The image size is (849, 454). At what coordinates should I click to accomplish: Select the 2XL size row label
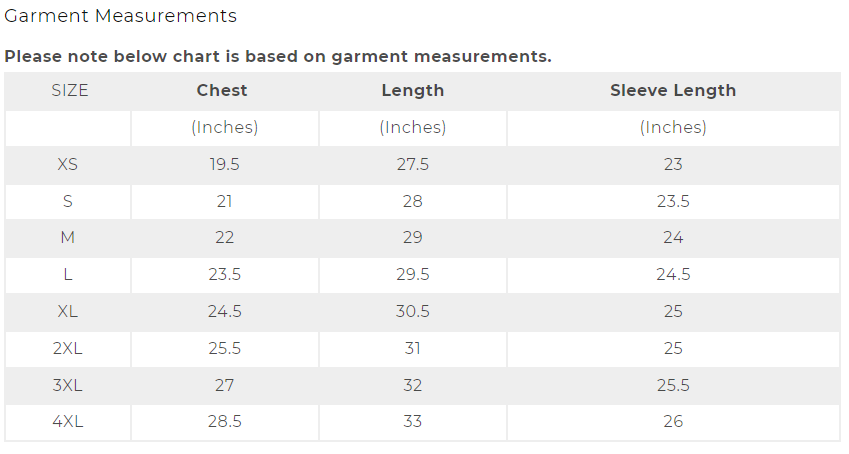point(68,348)
